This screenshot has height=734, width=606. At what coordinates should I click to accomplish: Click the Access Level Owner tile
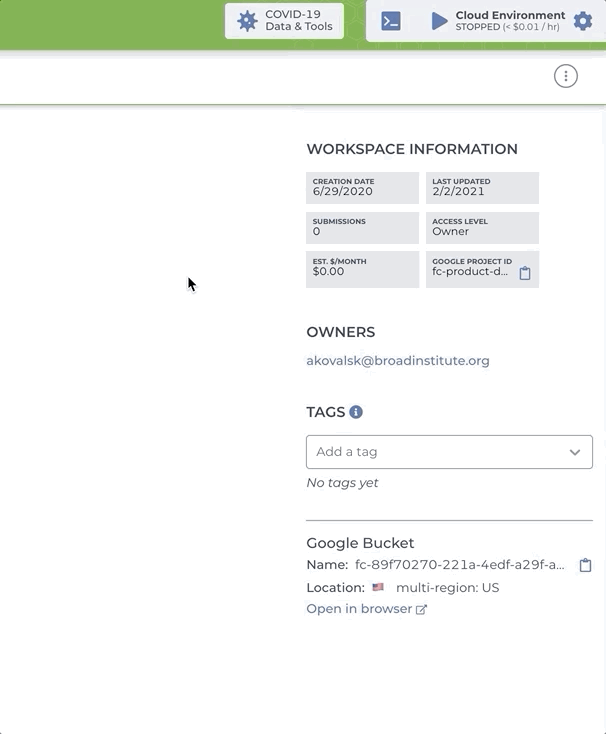coord(482,228)
